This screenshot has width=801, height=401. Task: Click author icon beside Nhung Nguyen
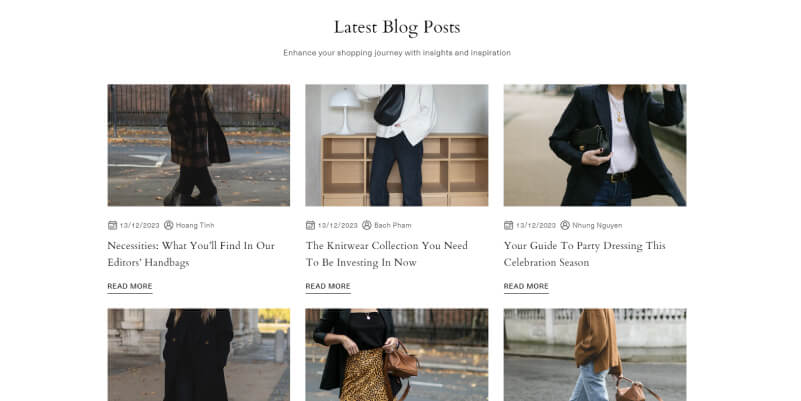point(565,225)
